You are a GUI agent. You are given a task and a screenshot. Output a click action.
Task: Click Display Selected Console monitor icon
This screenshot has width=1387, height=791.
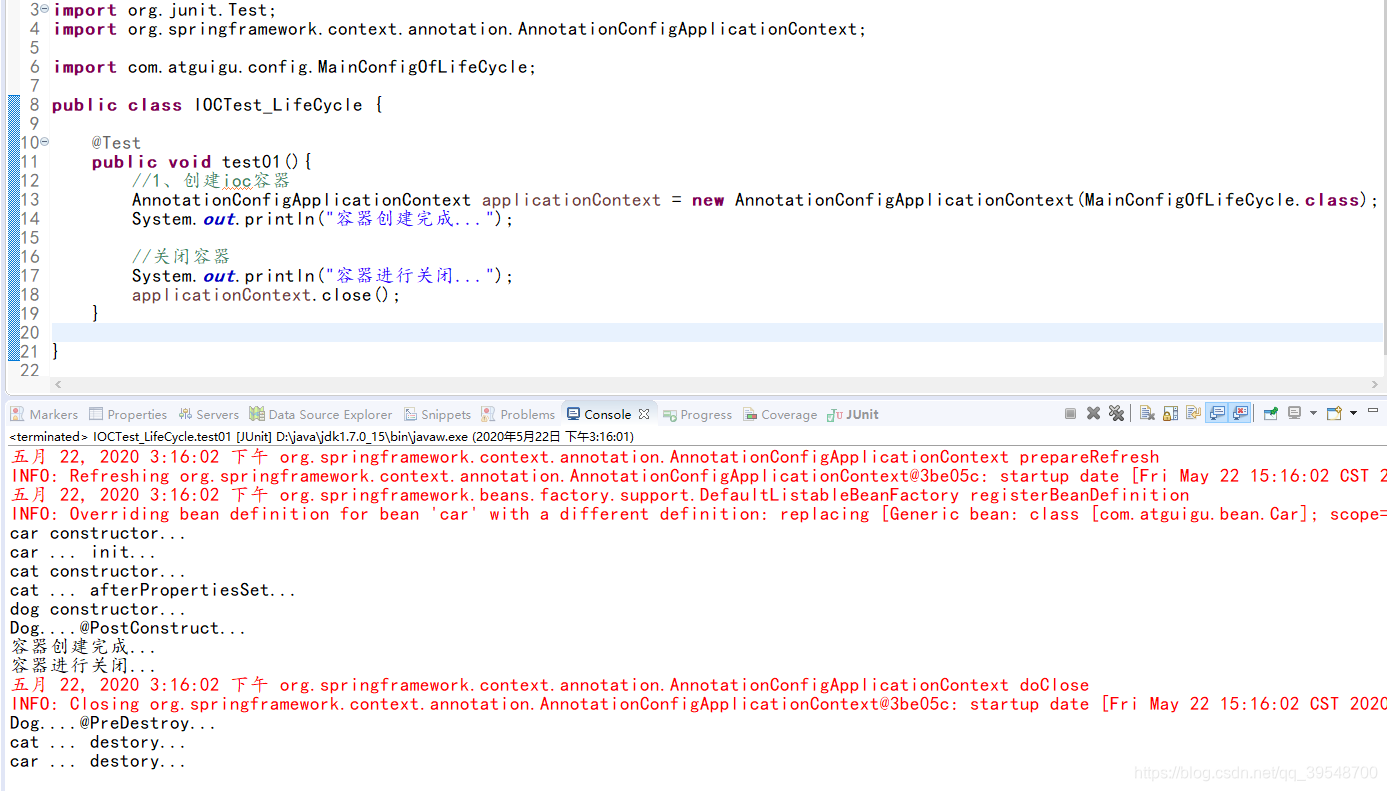click(1294, 412)
